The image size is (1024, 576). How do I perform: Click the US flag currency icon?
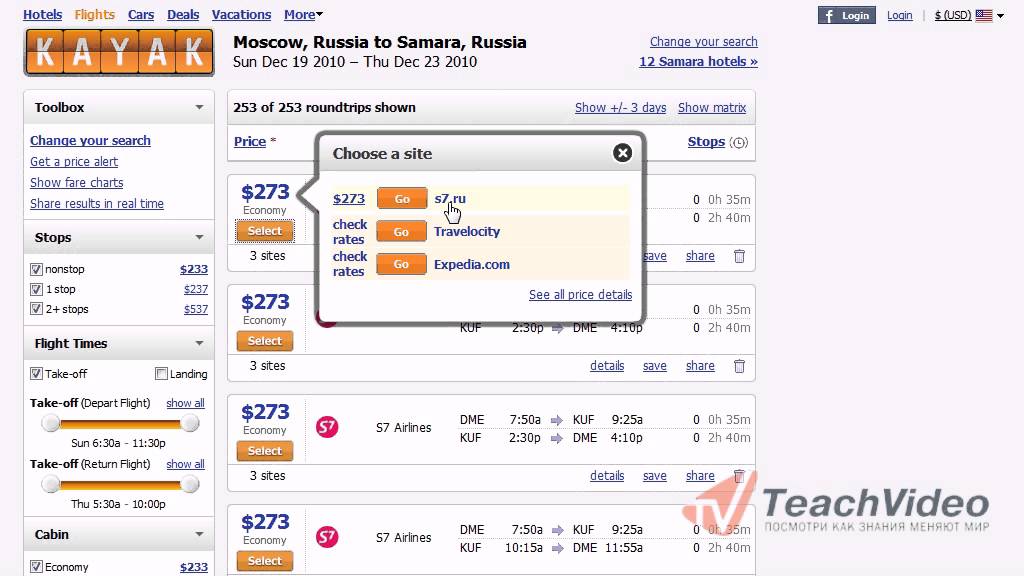pos(984,15)
